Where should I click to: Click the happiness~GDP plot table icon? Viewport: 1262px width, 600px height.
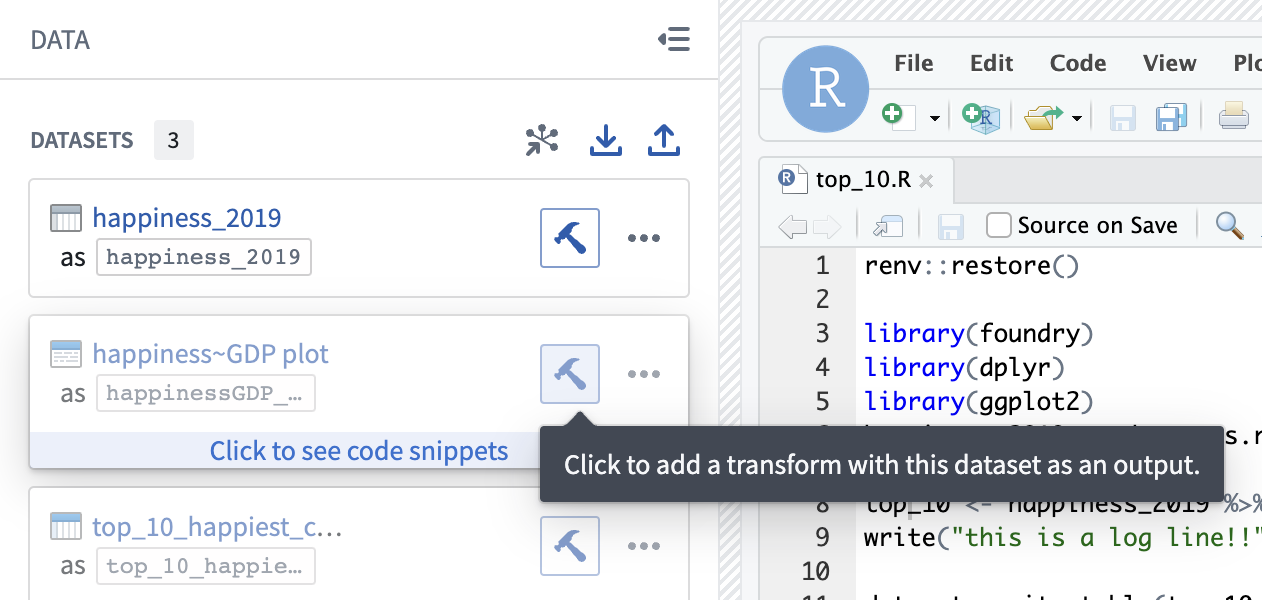point(66,354)
